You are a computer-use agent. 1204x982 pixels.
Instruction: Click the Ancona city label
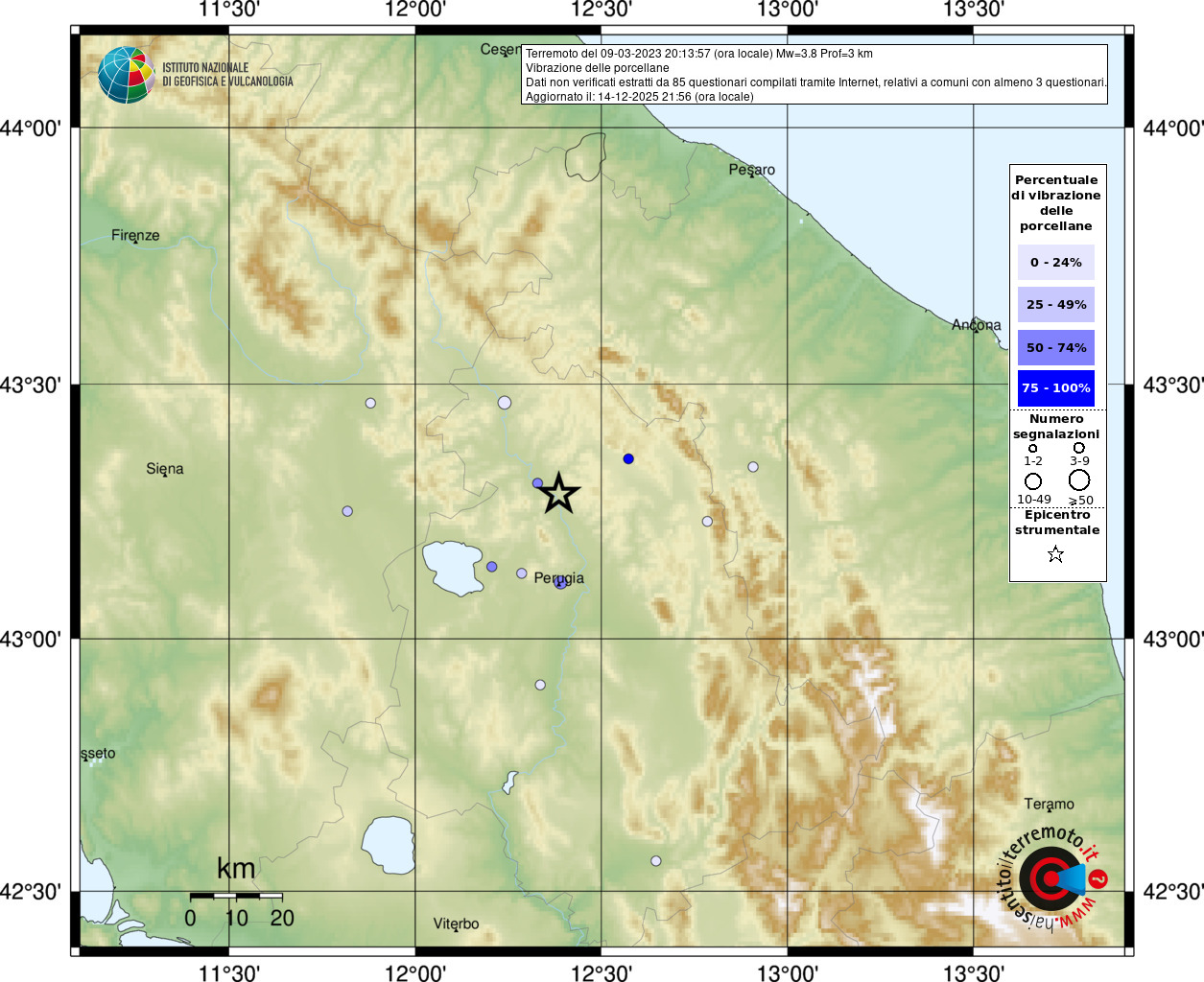[x=977, y=325]
